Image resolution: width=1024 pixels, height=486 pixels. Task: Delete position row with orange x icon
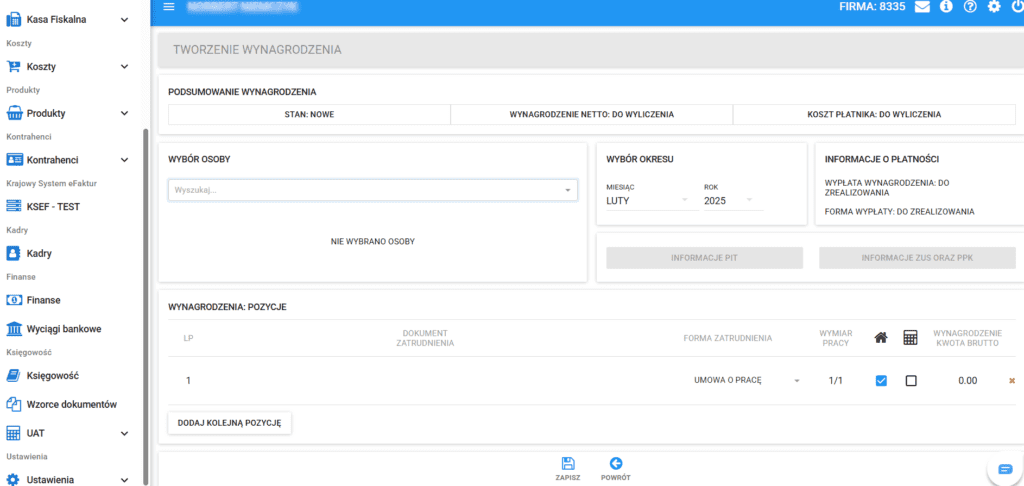[1011, 381]
